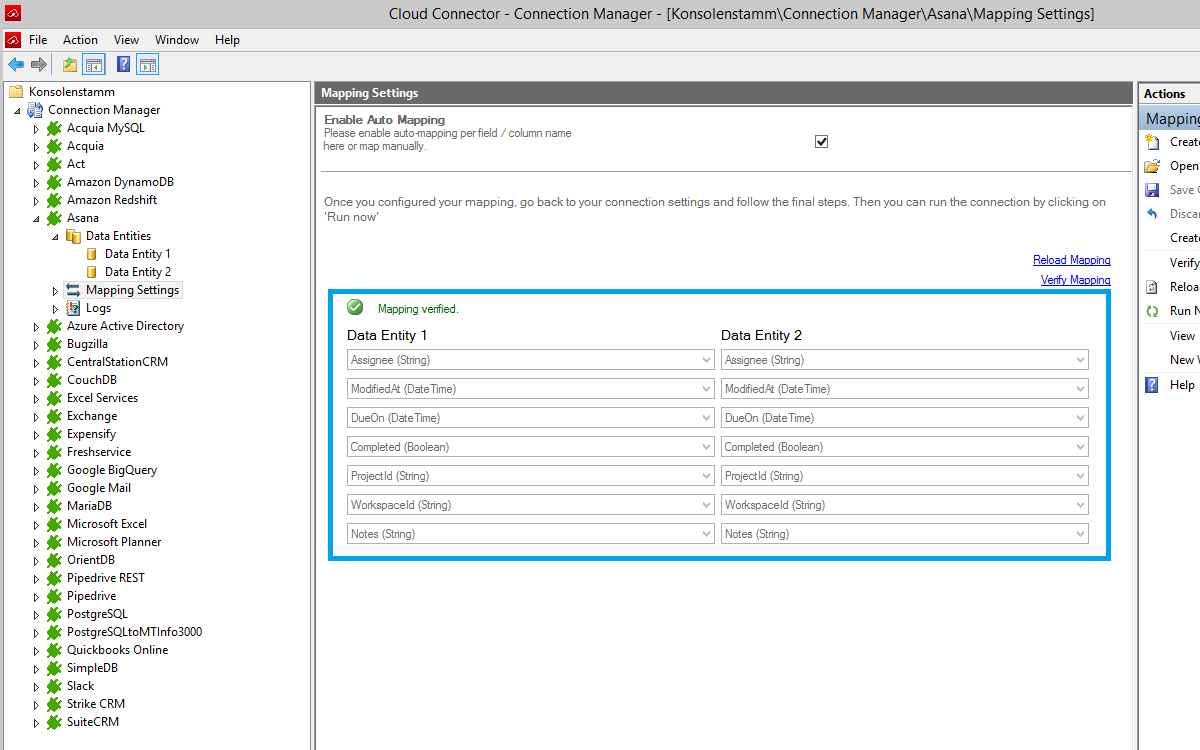
Task: Open the Data Entity 1 Notes dropdown
Action: pos(707,534)
